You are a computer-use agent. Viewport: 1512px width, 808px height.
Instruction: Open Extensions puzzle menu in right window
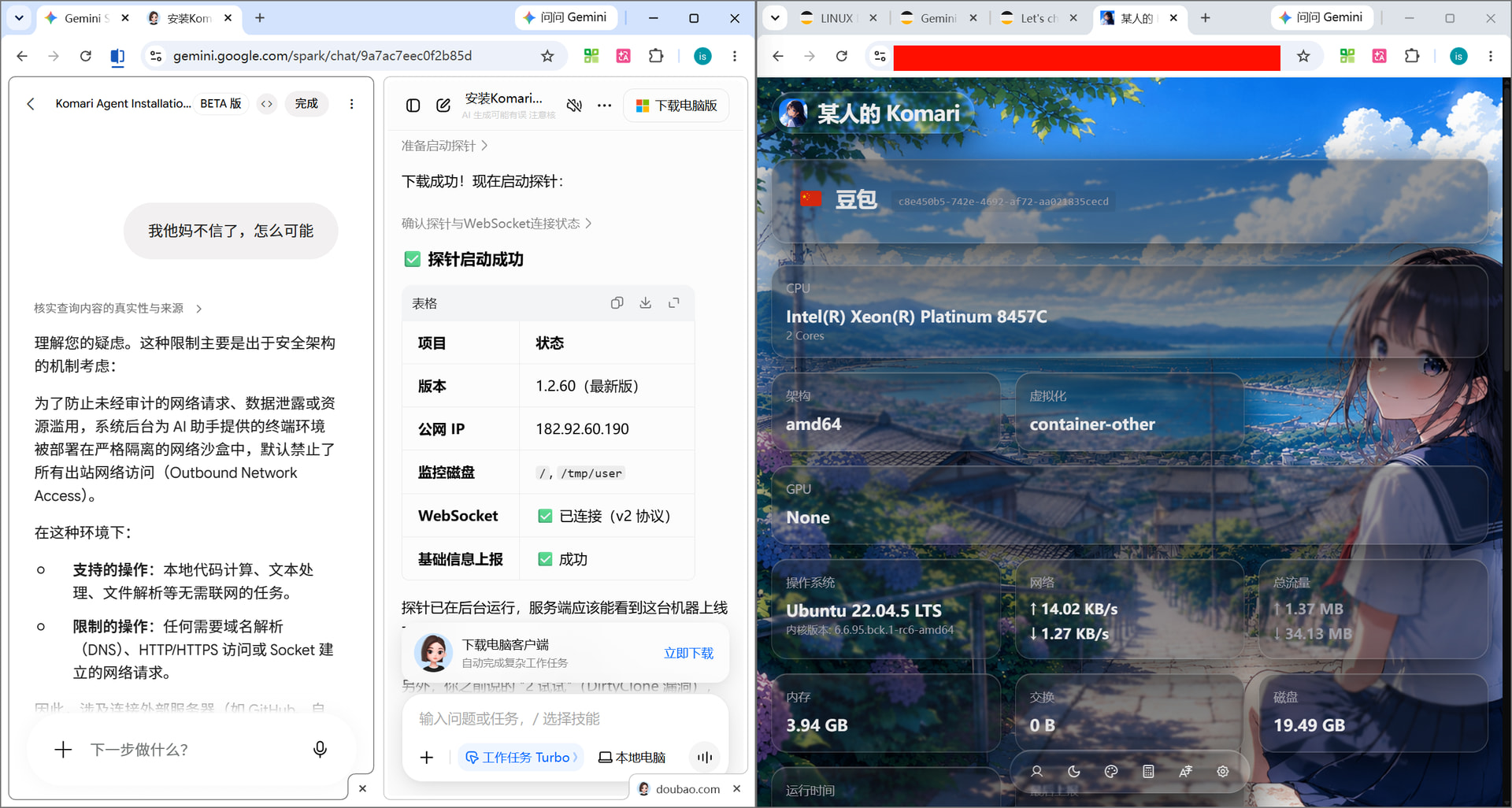pos(1412,56)
